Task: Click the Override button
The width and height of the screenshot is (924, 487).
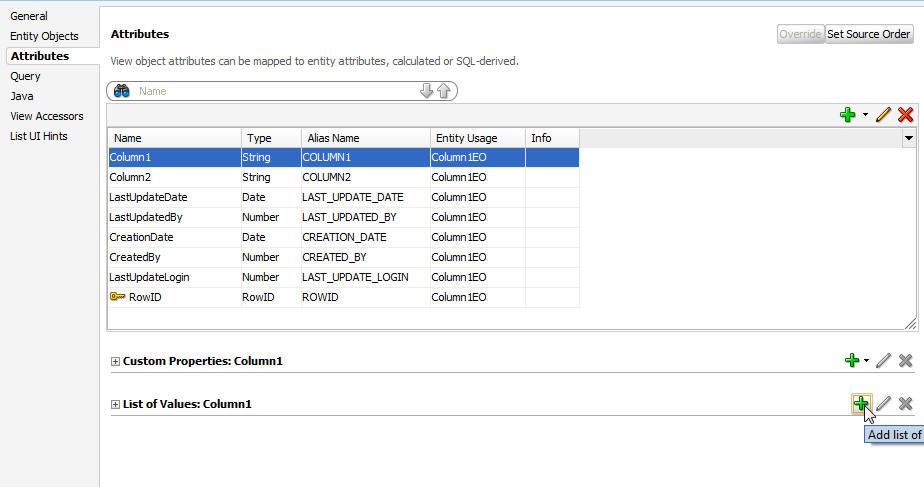Action: click(800, 34)
